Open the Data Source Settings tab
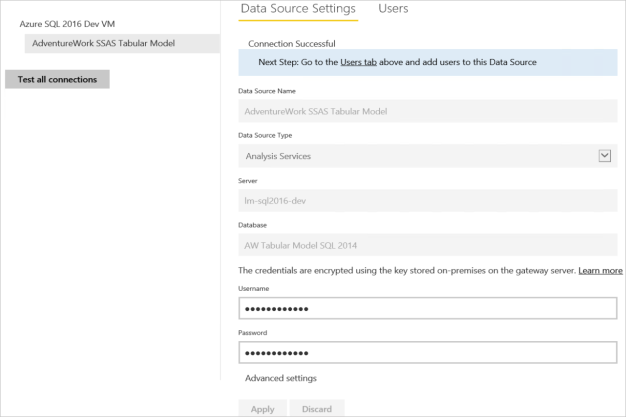 298,9
